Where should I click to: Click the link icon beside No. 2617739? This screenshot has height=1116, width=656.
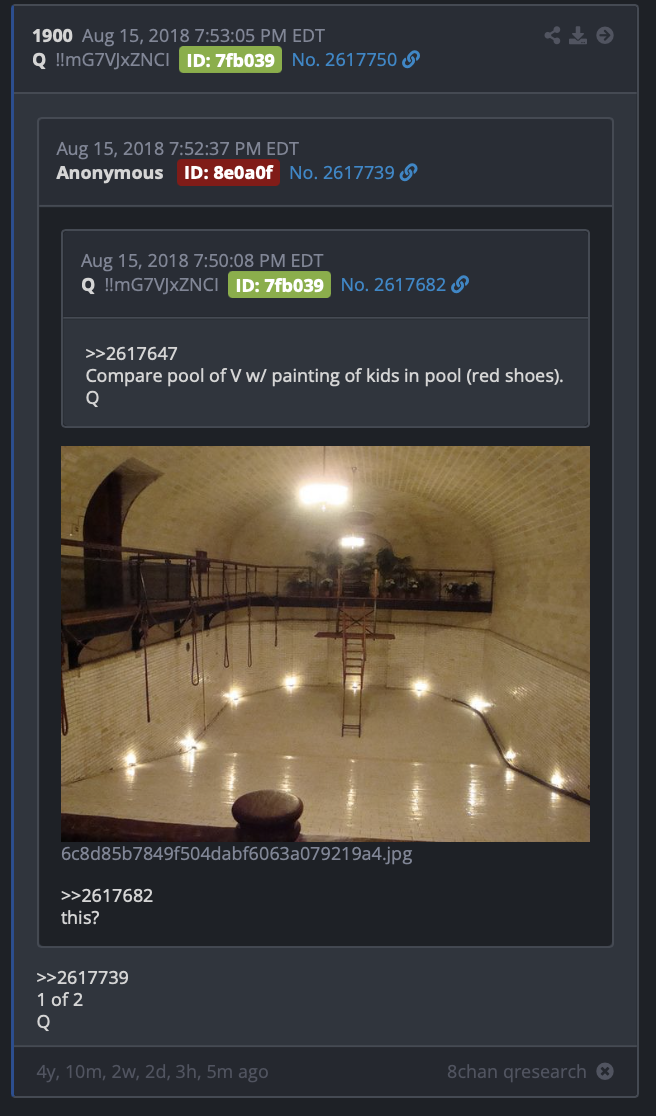click(408, 172)
